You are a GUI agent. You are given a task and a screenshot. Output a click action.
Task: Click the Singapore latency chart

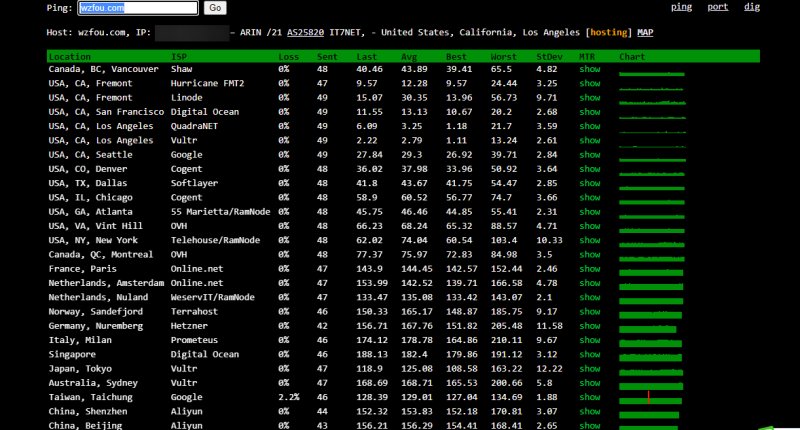[651, 356]
